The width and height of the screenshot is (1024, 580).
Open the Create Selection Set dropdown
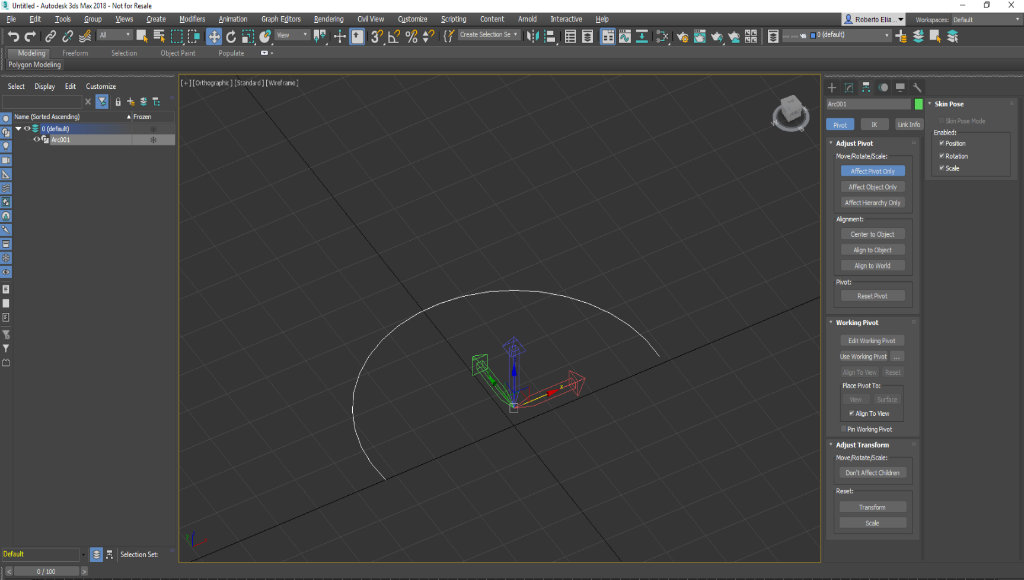(488, 35)
